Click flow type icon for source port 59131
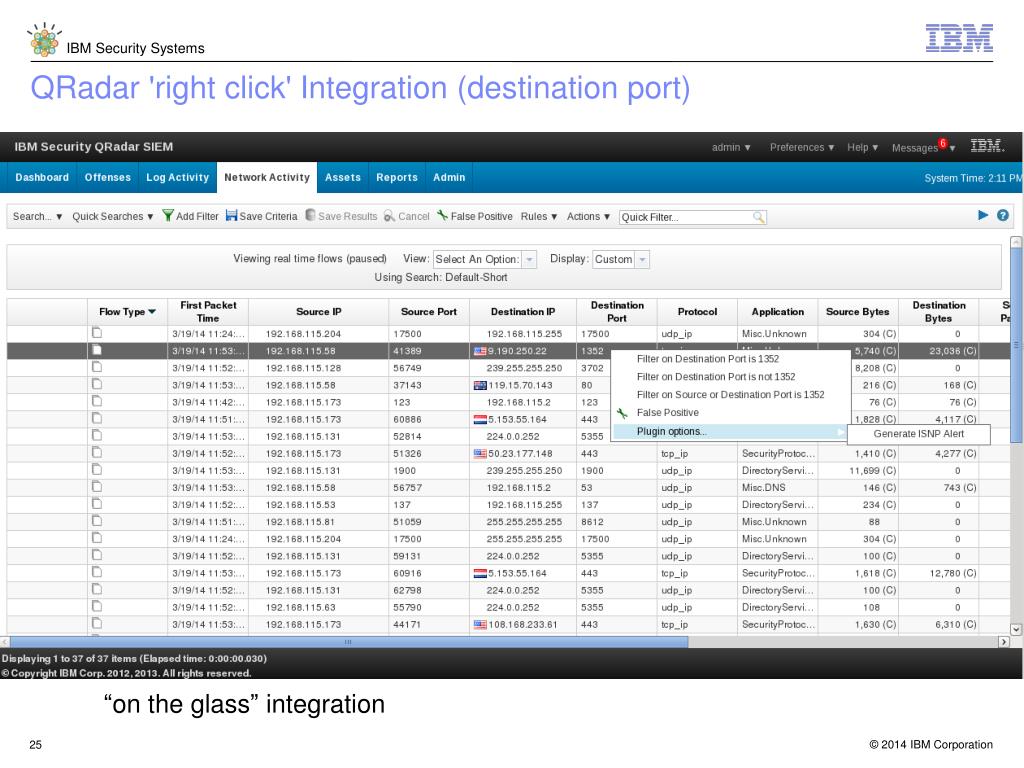The width and height of the screenshot is (1024, 768). tap(97, 555)
